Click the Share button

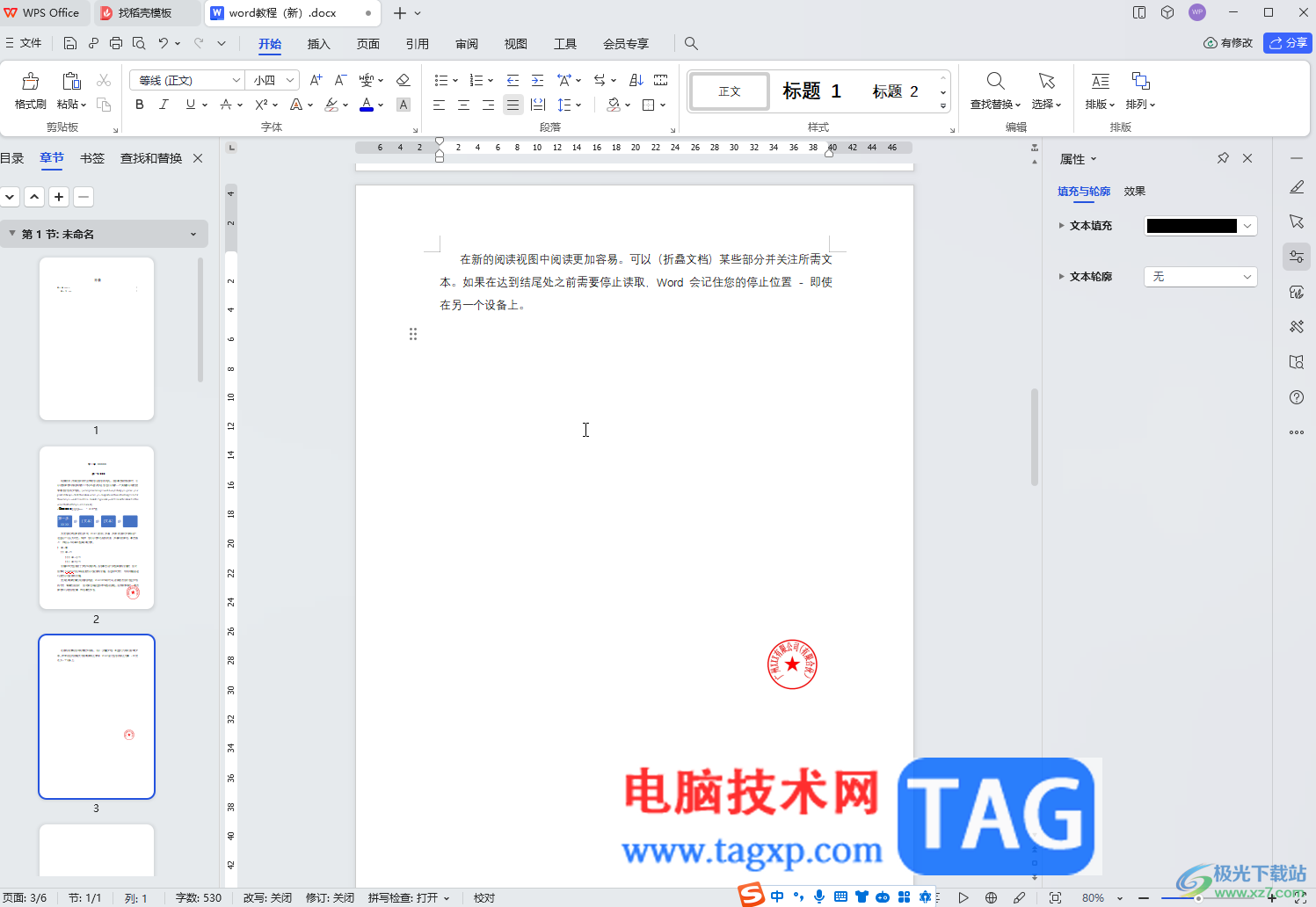(x=1288, y=42)
